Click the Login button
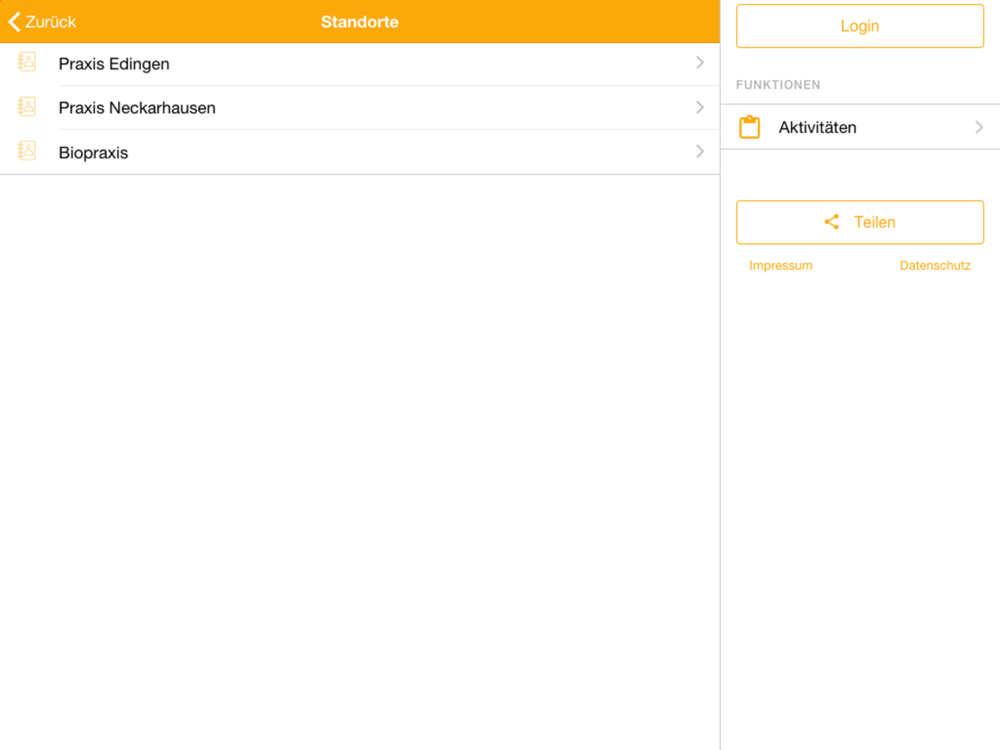Screen dimensions: 1000x750 point(860,26)
